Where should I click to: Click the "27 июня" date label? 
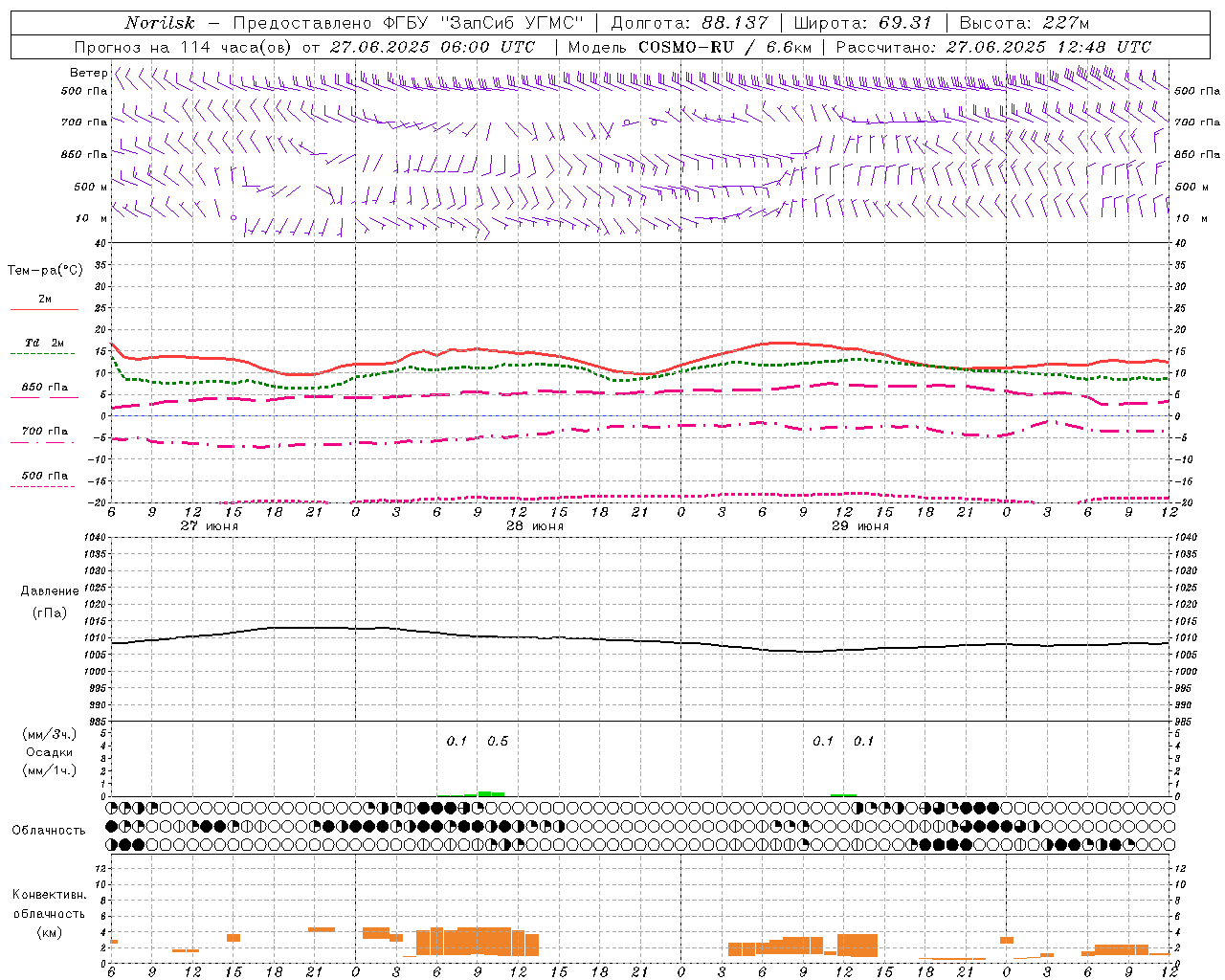(210, 526)
